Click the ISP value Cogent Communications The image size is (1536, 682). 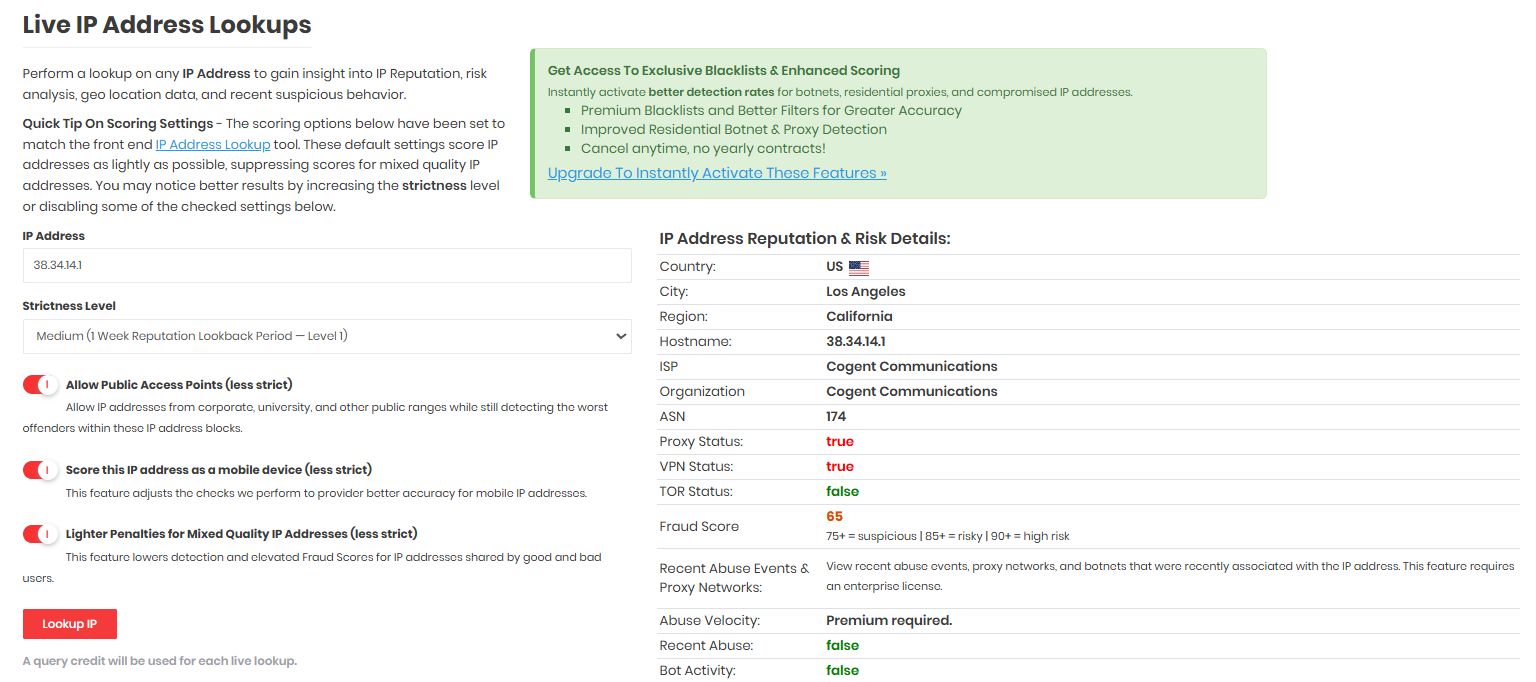911,367
